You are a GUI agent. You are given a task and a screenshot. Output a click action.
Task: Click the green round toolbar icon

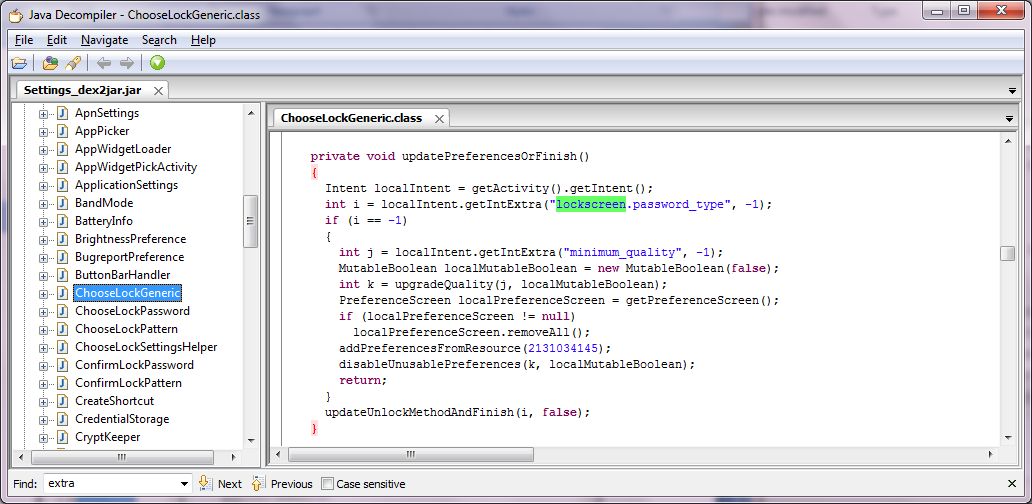(x=157, y=63)
